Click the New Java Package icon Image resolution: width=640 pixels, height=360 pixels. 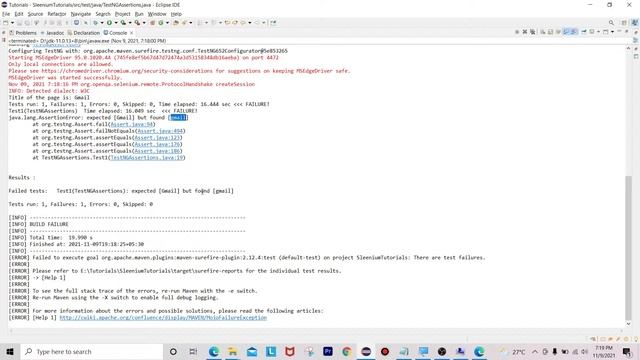click(x=152, y=23)
